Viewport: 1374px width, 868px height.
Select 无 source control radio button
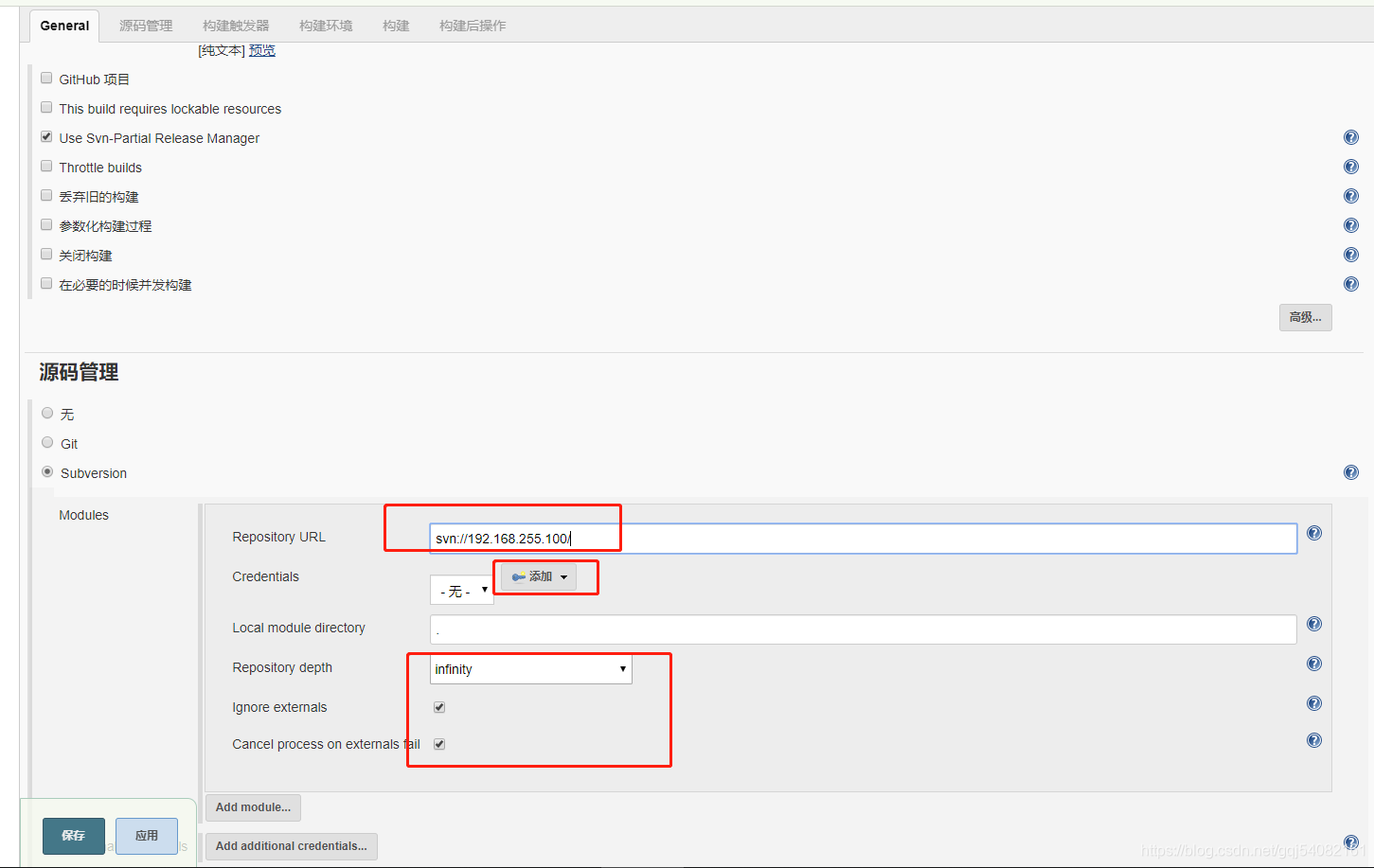(47, 414)
